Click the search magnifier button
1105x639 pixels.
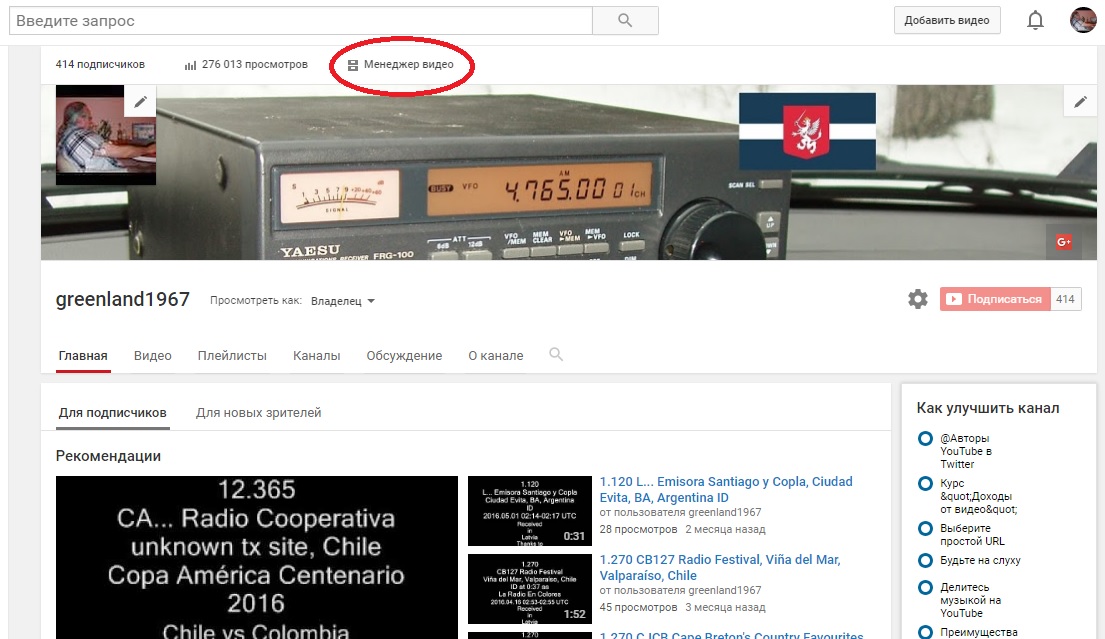pos(625,20)
